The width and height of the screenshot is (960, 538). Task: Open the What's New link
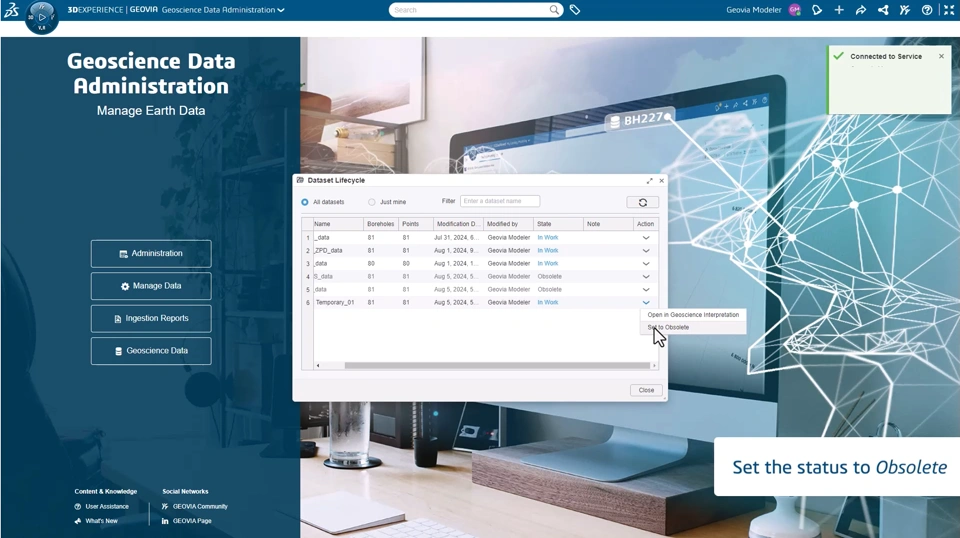pos(96,521)
